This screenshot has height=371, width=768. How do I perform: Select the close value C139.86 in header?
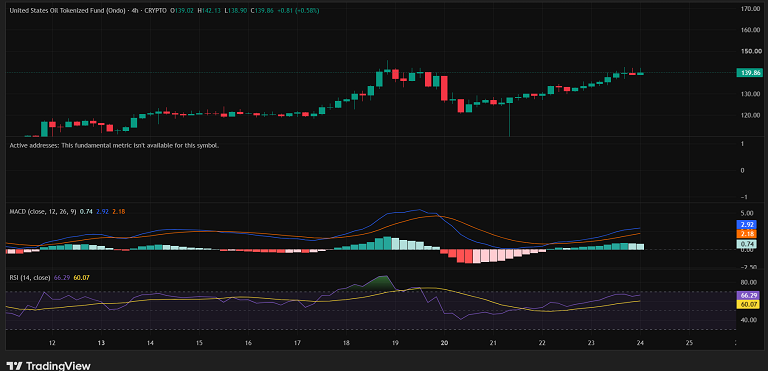tap(263, 10)
